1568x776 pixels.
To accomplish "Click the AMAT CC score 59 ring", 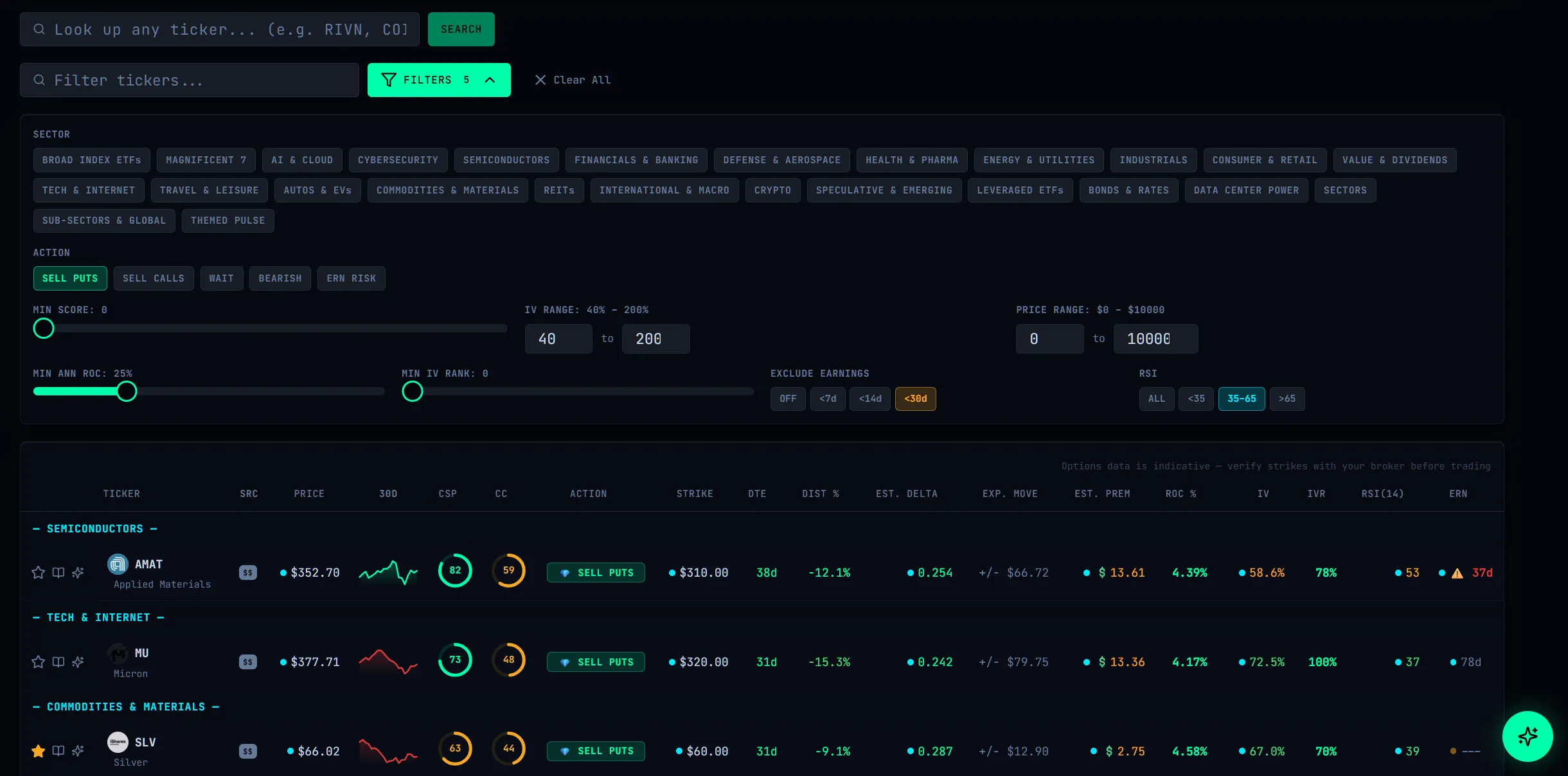I will coord(508,570).
